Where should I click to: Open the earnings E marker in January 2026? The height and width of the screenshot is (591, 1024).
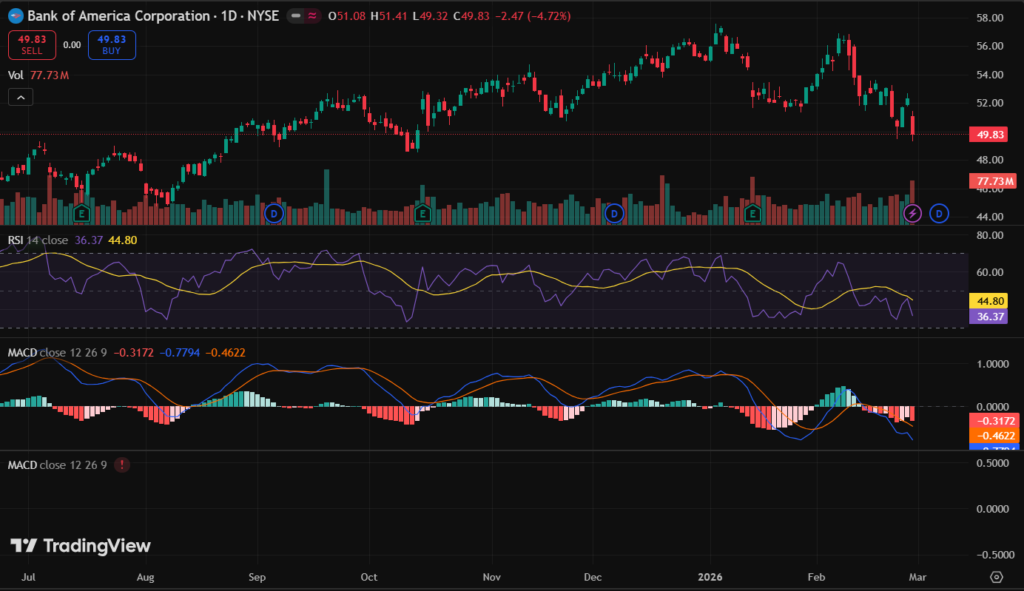tap(753, 213)
